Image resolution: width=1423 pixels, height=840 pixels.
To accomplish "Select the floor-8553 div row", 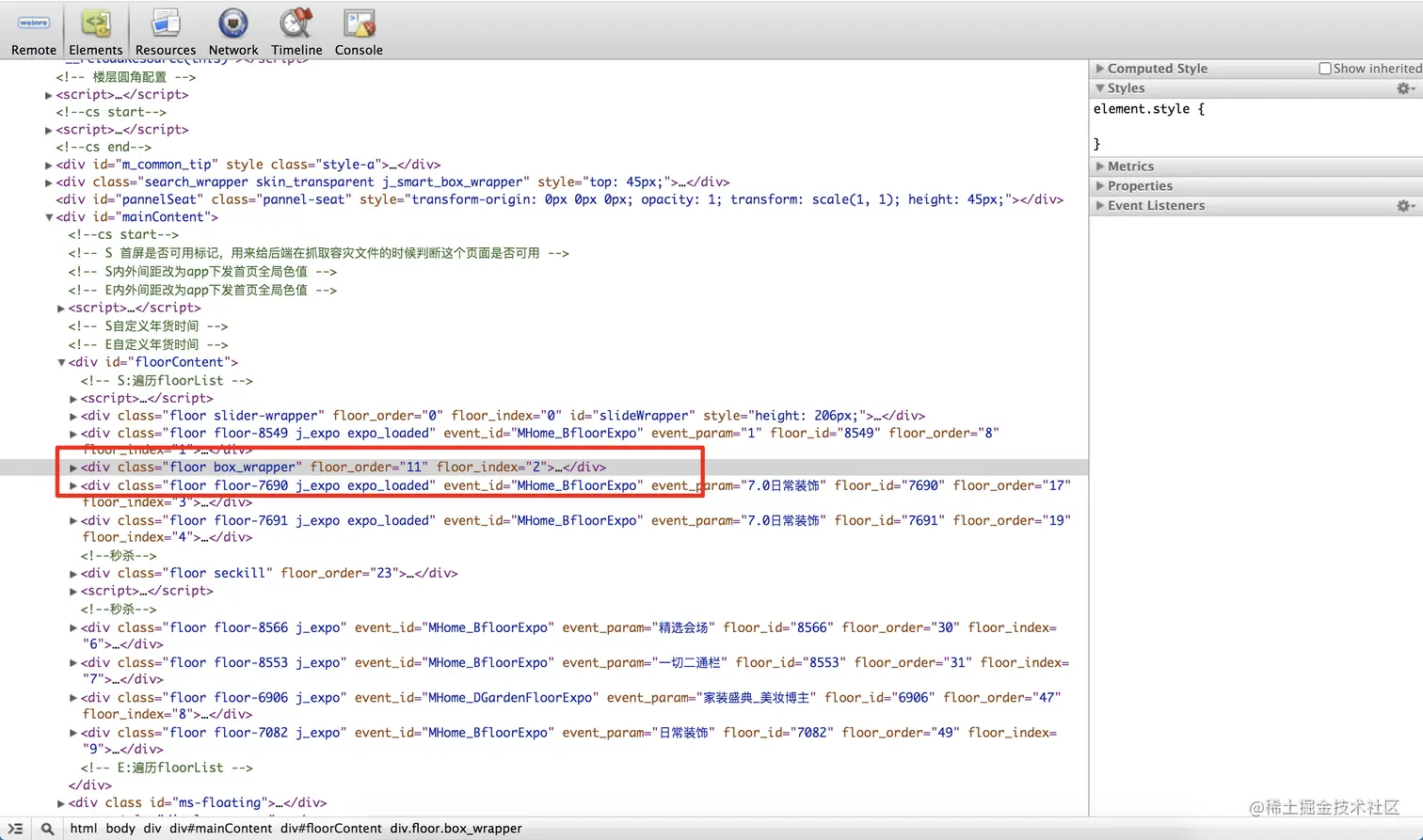I will [574, 671].
